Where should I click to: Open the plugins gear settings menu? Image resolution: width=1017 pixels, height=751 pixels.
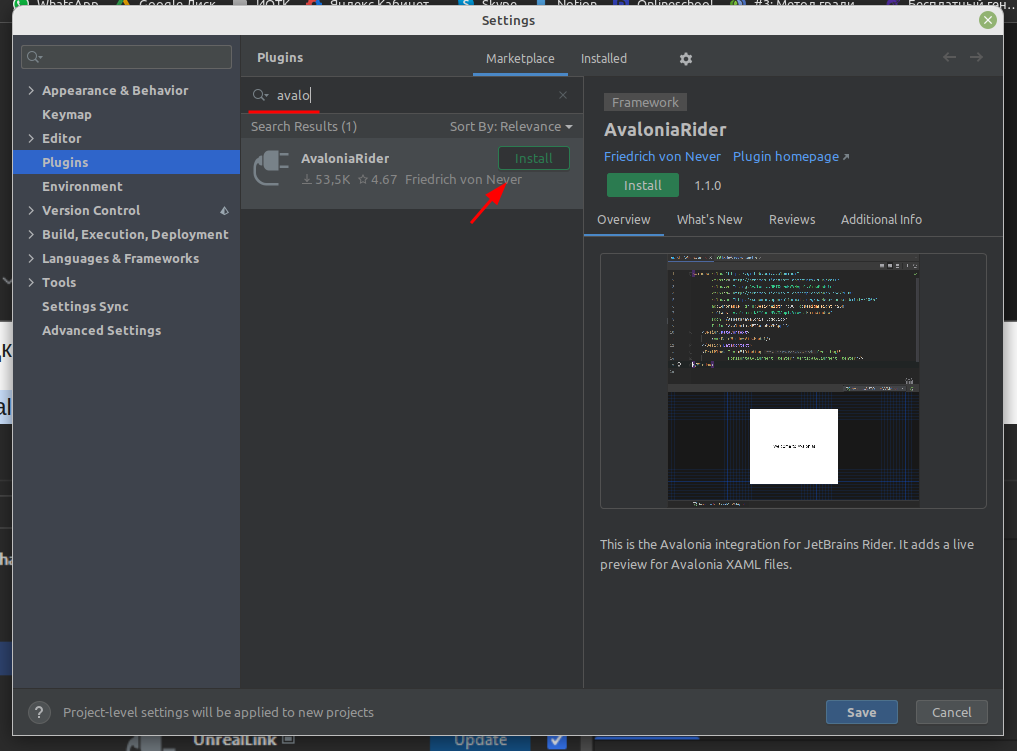point(686,59)
